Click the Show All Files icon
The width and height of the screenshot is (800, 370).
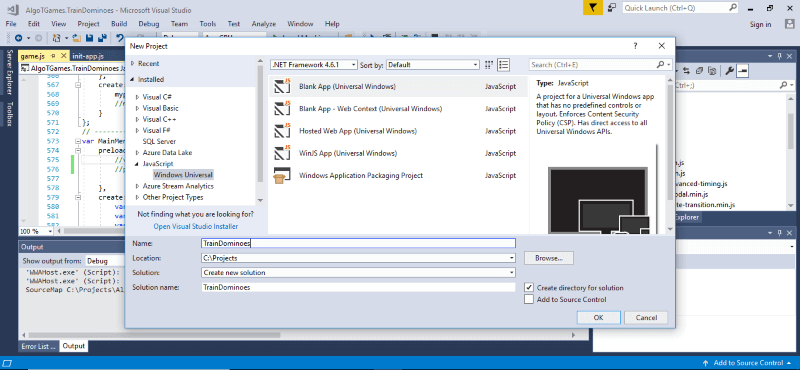coord(712,70)
